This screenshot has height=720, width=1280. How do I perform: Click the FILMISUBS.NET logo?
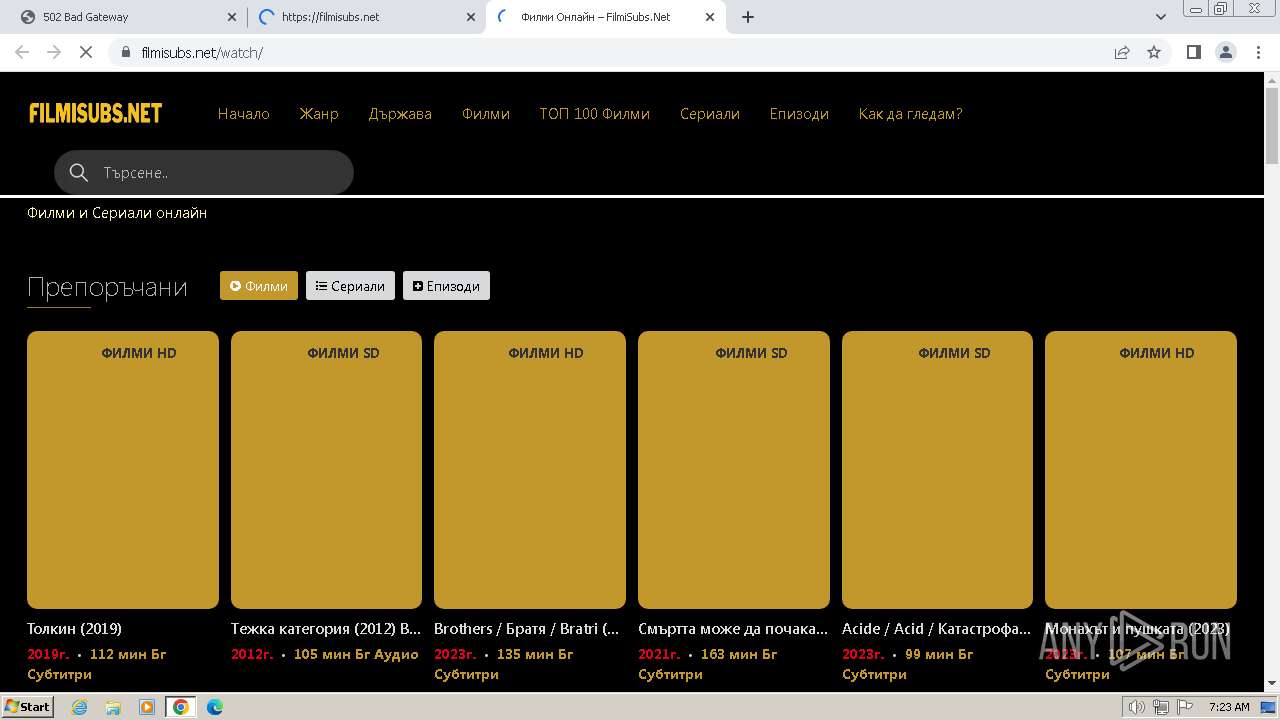tap(96, 113)
